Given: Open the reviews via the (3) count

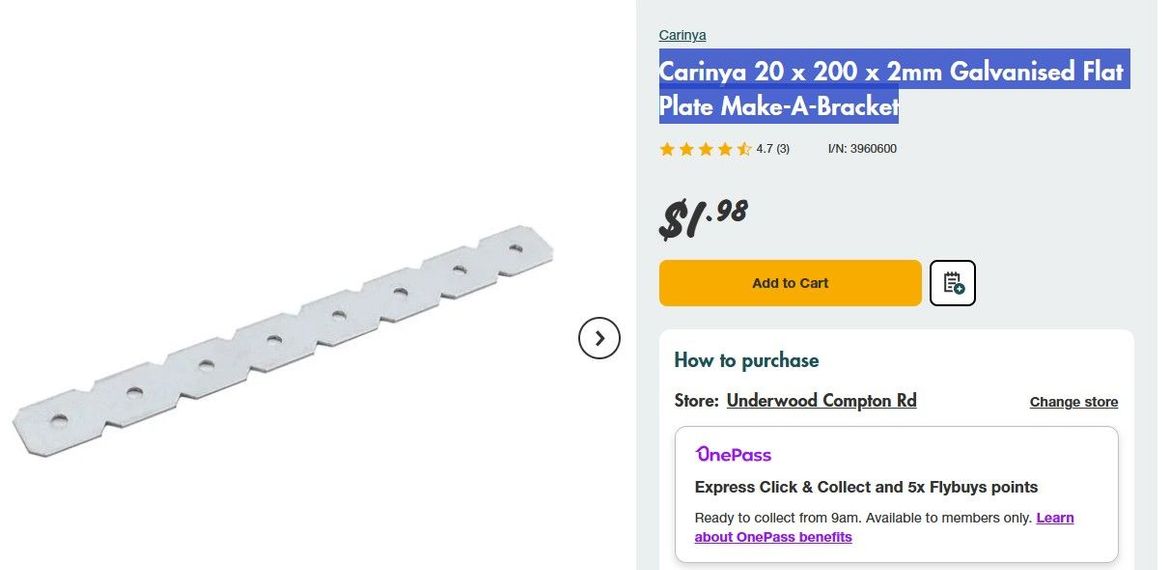Looking at the screenshot, I should [x=783, y=149].
